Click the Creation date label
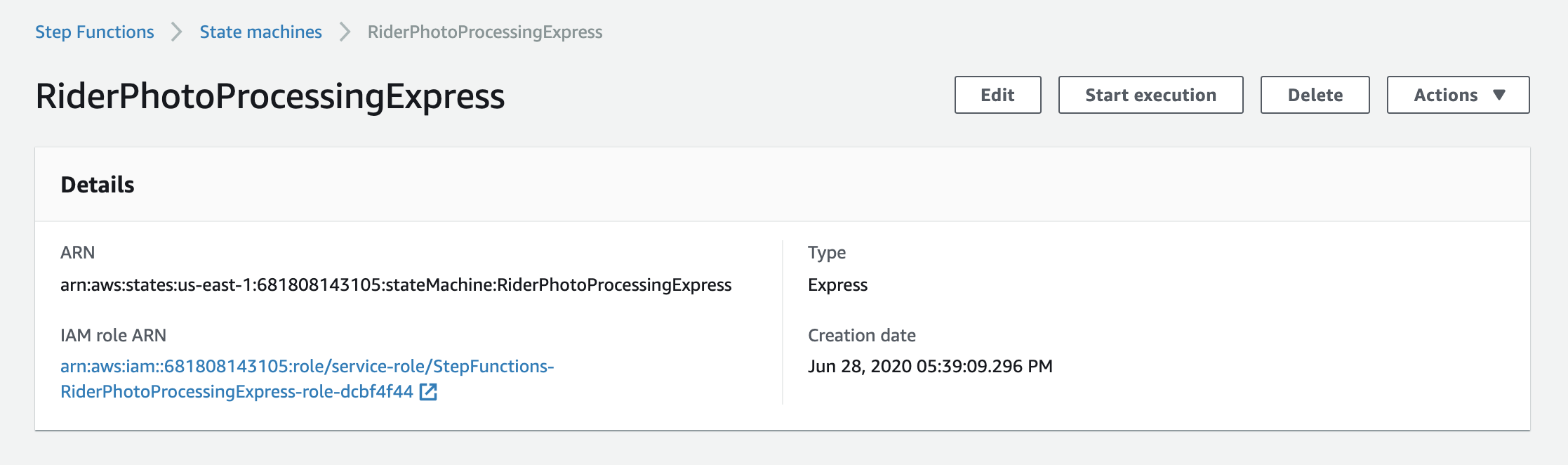The width and height of the screenshot is (1568, 465). tap(862, 335)
